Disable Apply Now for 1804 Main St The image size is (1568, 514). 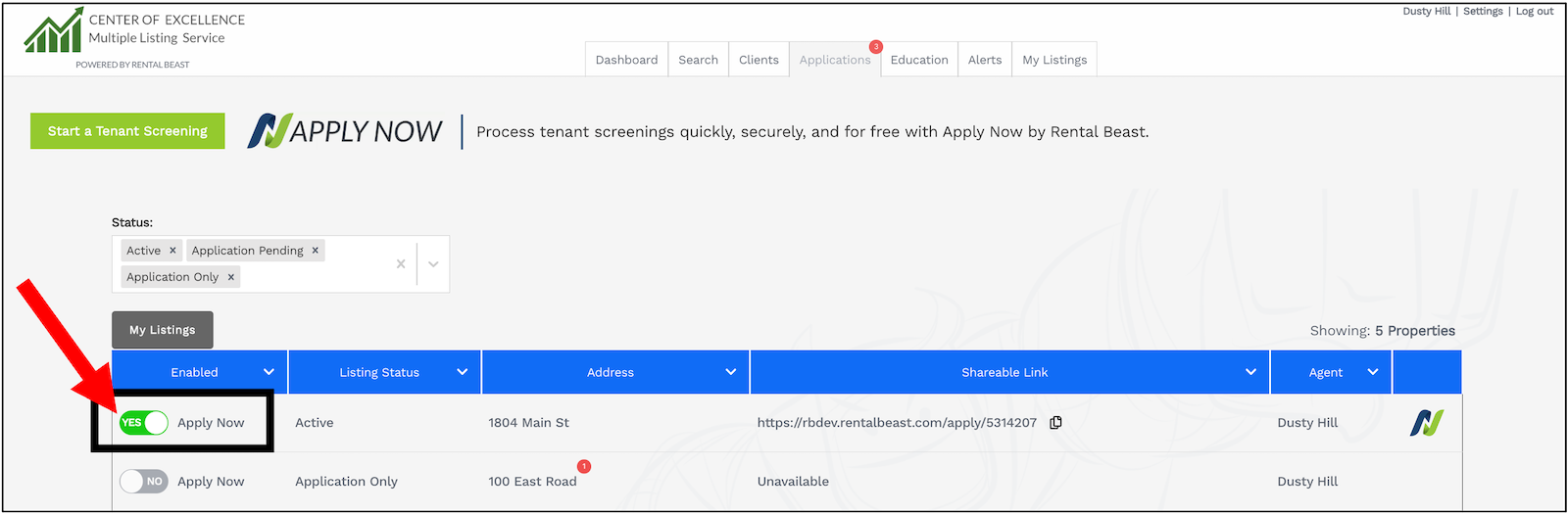tap(144, 423)
